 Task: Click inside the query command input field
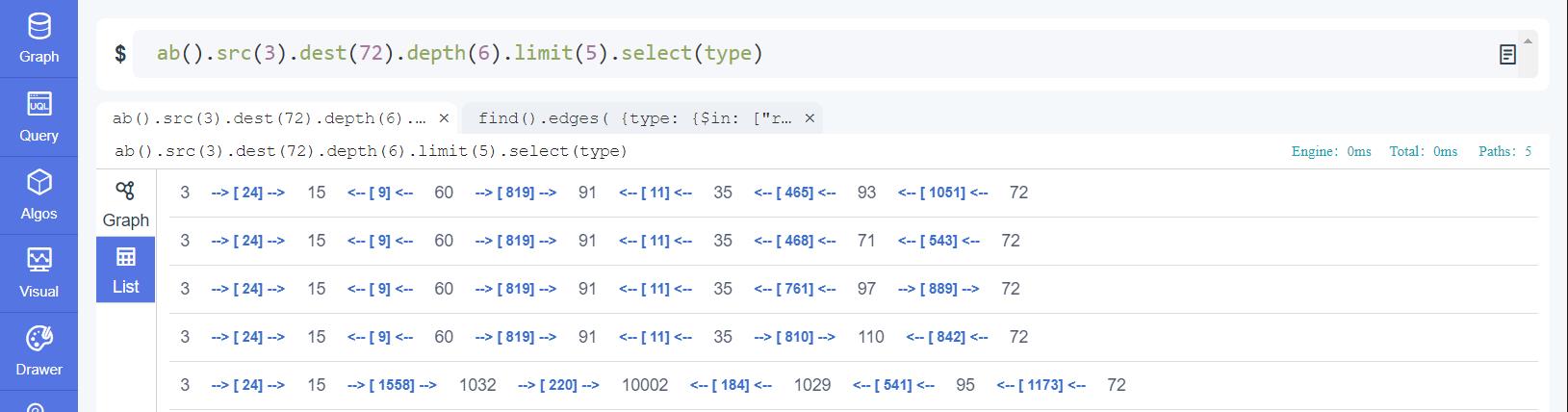(x=818, y=54)
